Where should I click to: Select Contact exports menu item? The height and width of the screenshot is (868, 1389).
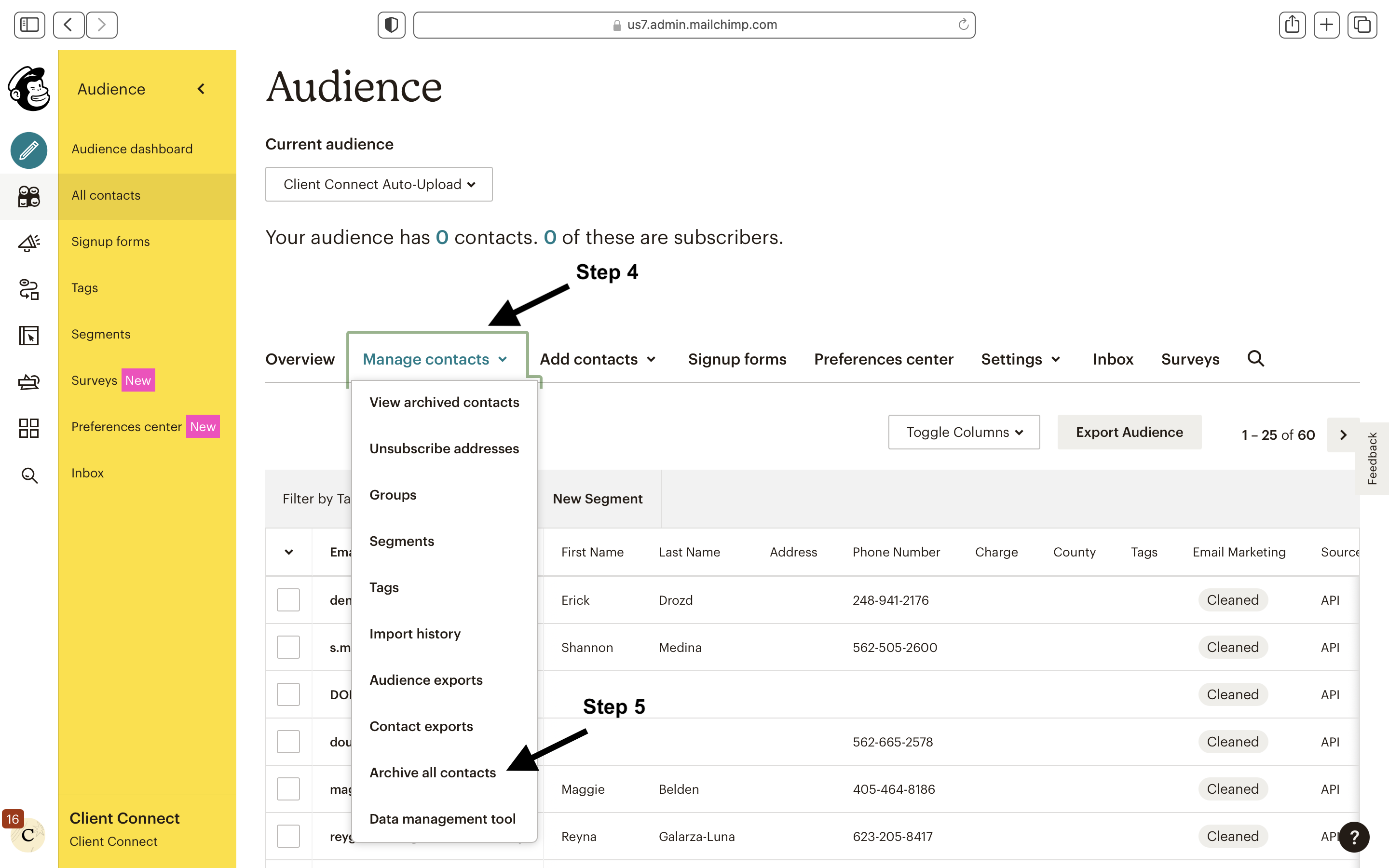click(444, 726)
